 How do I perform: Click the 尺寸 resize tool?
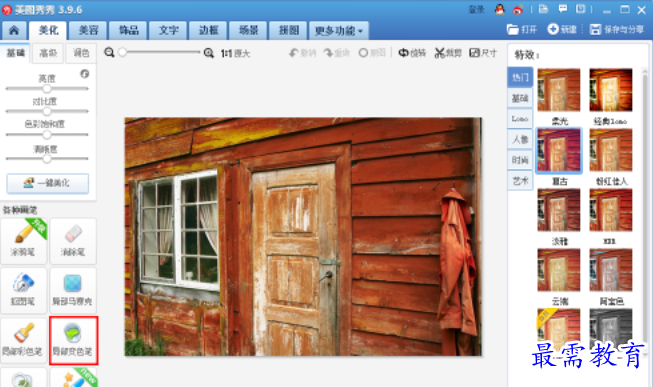click(x=483, y=53)
